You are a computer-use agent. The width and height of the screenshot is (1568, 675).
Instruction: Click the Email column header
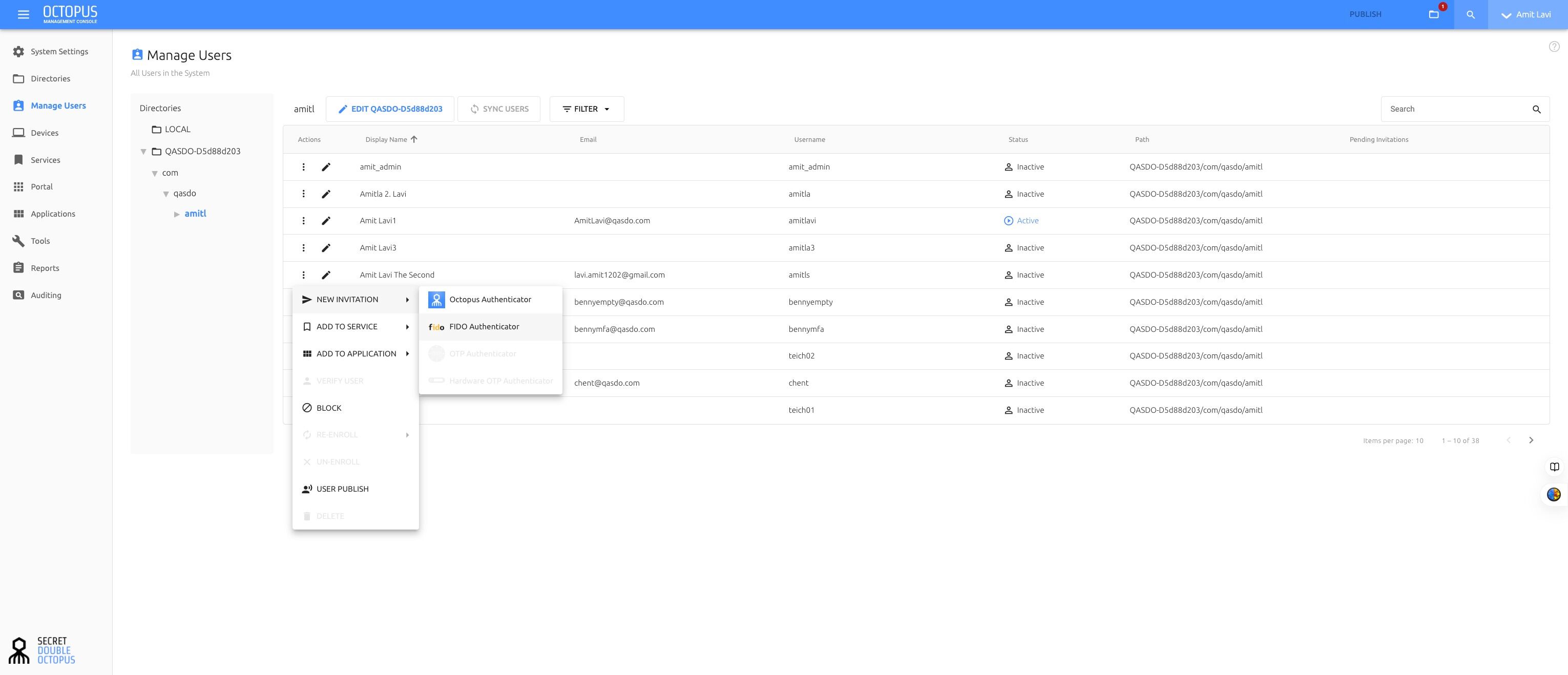point(588,139)
